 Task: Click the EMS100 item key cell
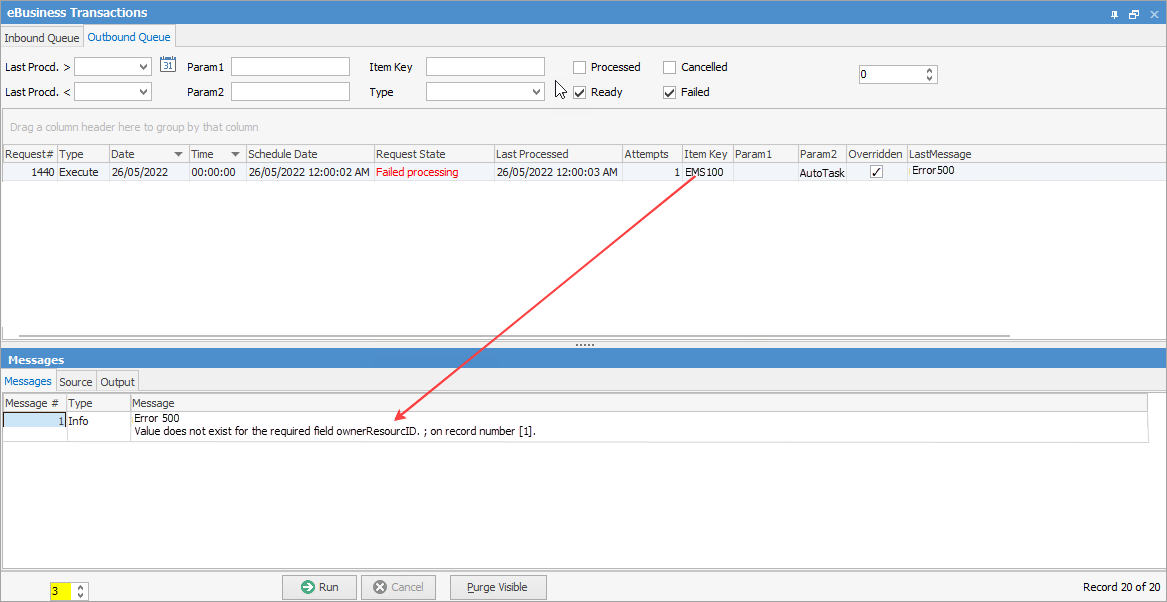click(x=708, y=172)
